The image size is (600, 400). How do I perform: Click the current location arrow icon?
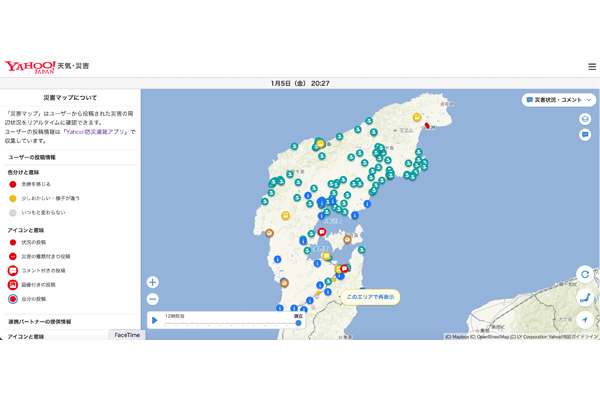coord(585,320)
